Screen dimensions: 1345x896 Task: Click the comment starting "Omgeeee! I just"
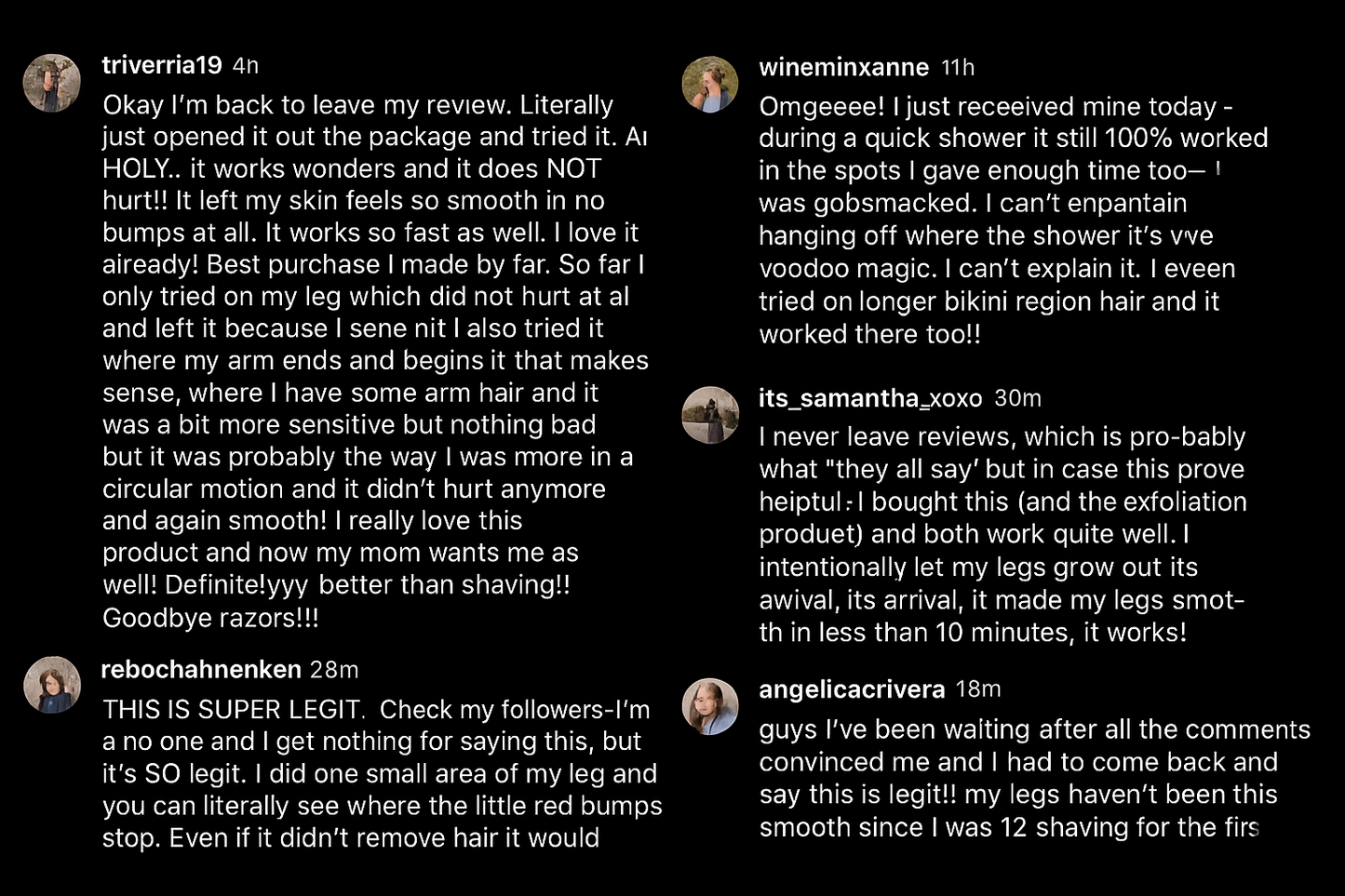pos(1010,220)
